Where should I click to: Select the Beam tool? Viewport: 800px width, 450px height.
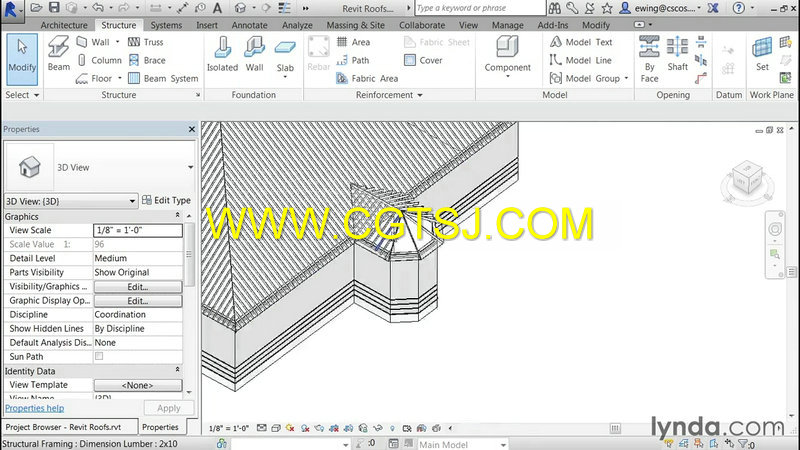point(59,54)
